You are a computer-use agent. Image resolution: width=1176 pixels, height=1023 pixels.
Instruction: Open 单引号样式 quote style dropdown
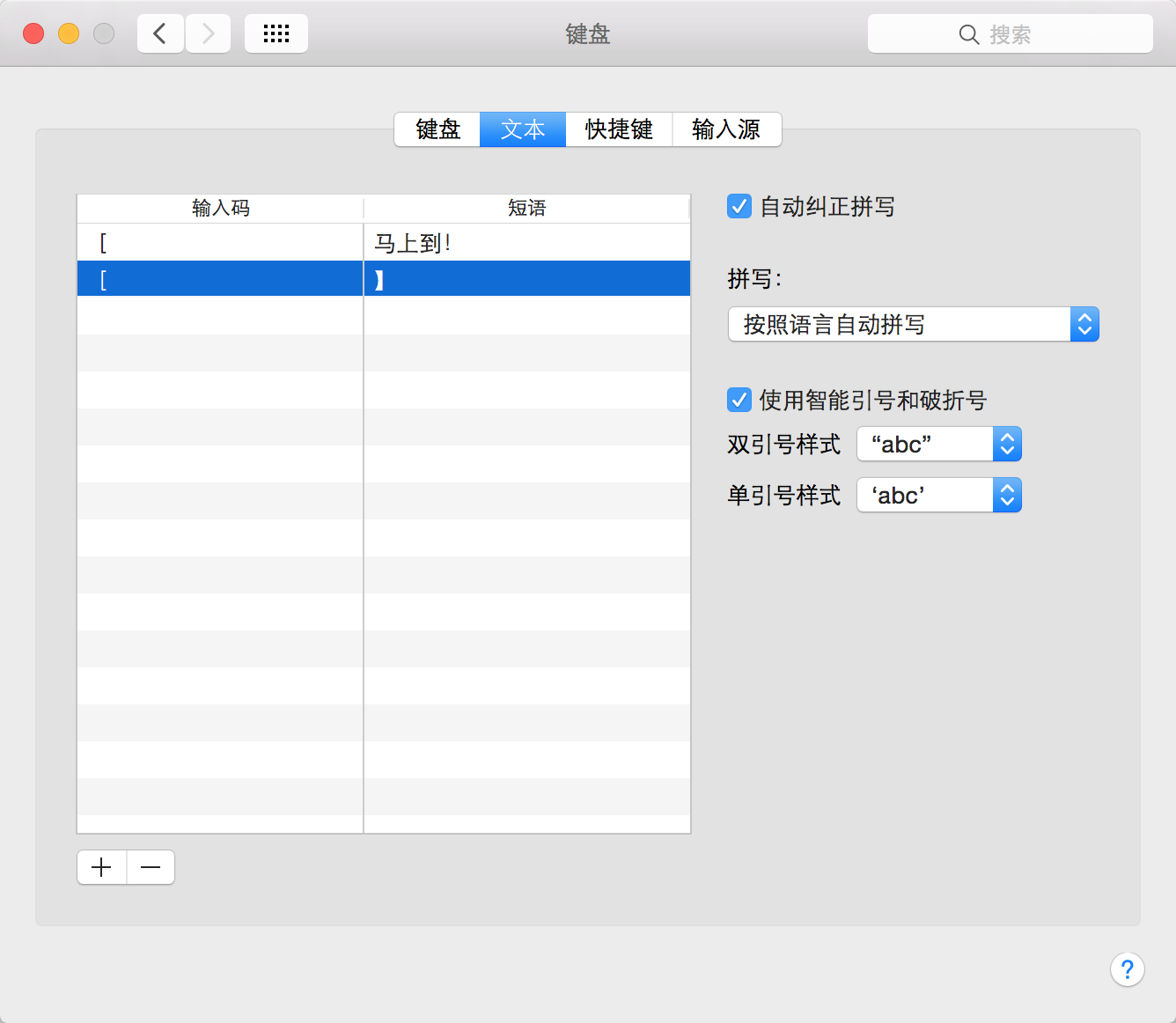click(938, 496)
